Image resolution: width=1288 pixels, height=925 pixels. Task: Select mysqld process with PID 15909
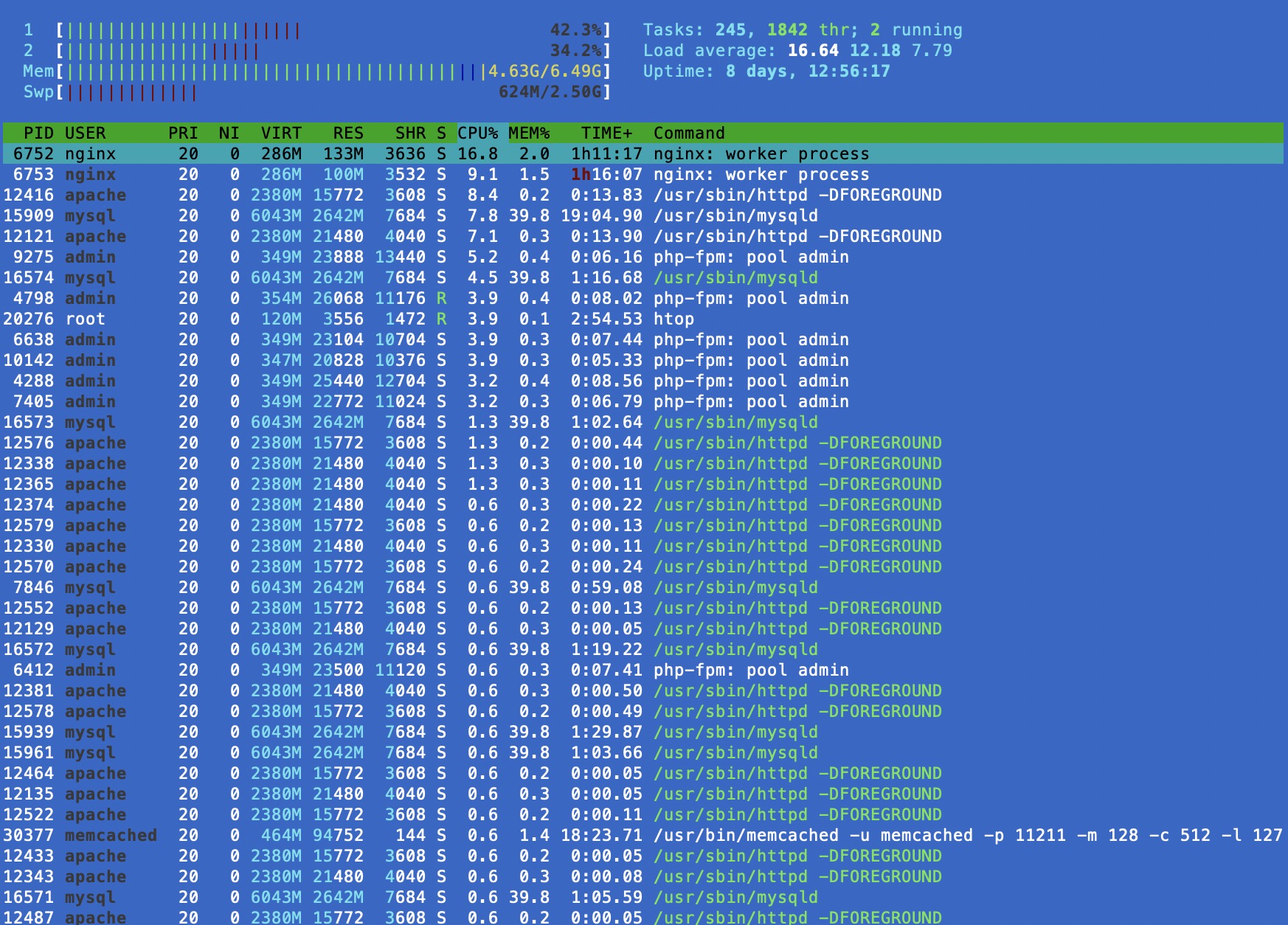point(443,215)
